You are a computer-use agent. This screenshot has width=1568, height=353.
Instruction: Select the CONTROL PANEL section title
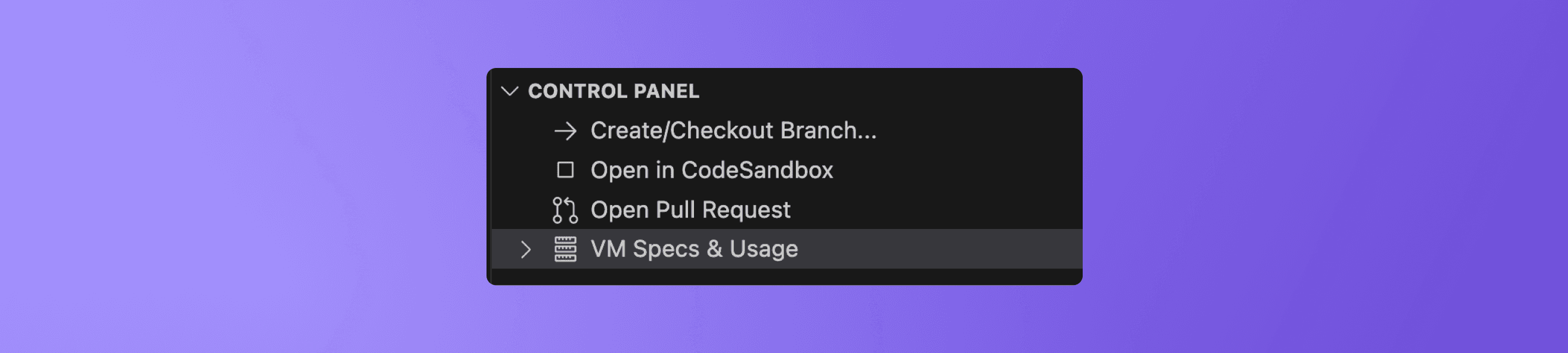point(615,91)
